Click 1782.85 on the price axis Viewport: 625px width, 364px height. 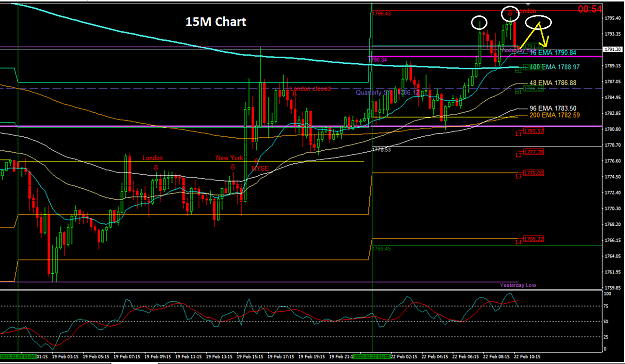pyautogui.click(x=612, y=113)
